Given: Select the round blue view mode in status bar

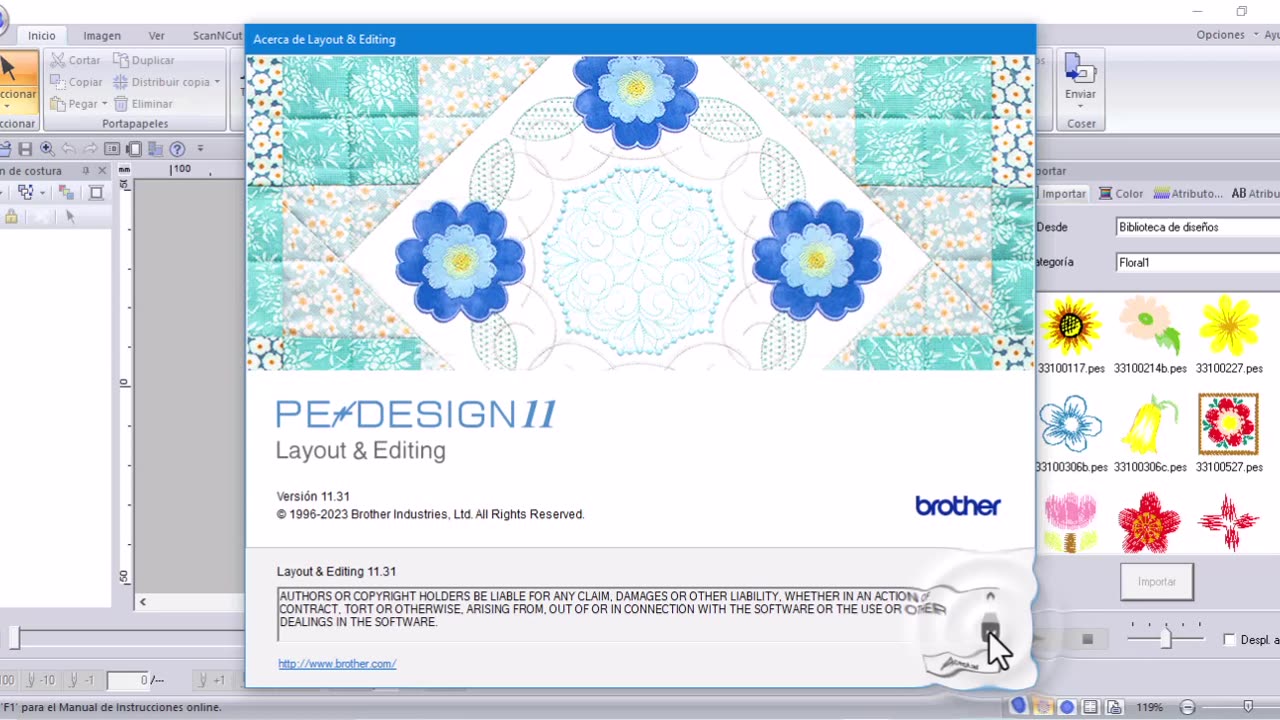Looking at the screenshot, I should (1067, 707).
